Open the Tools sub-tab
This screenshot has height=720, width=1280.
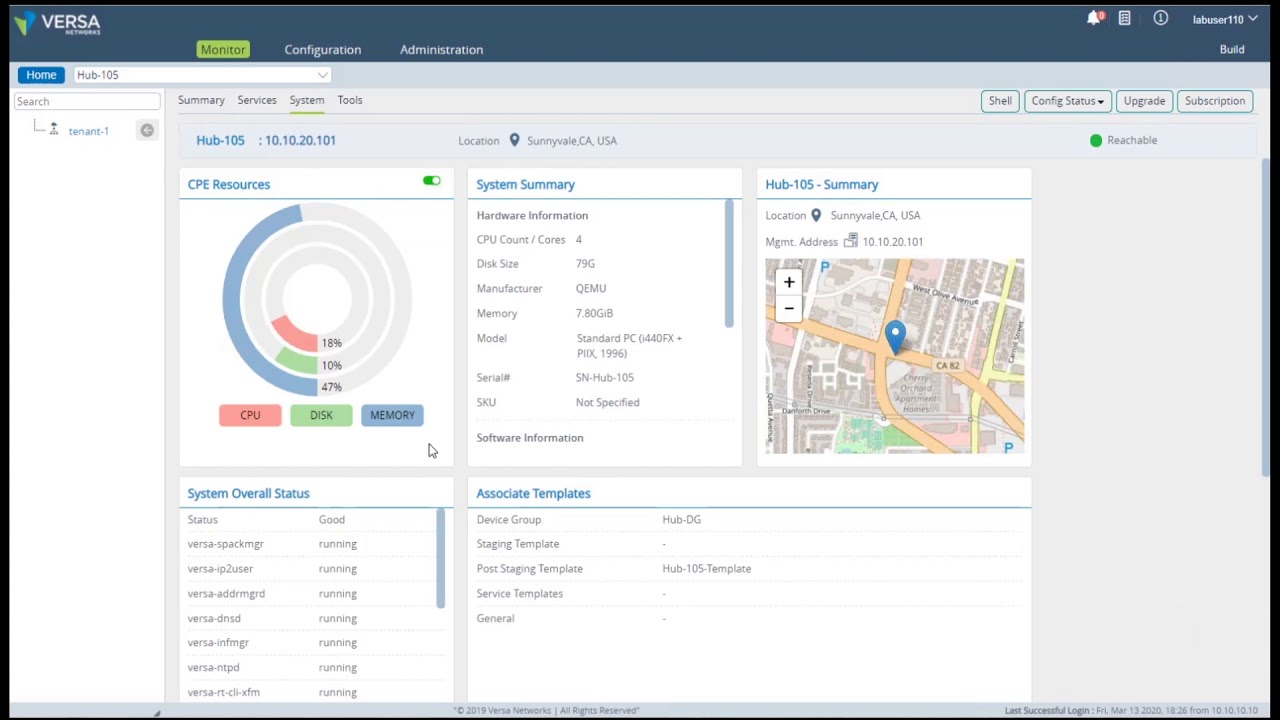(x=350, y=100)
